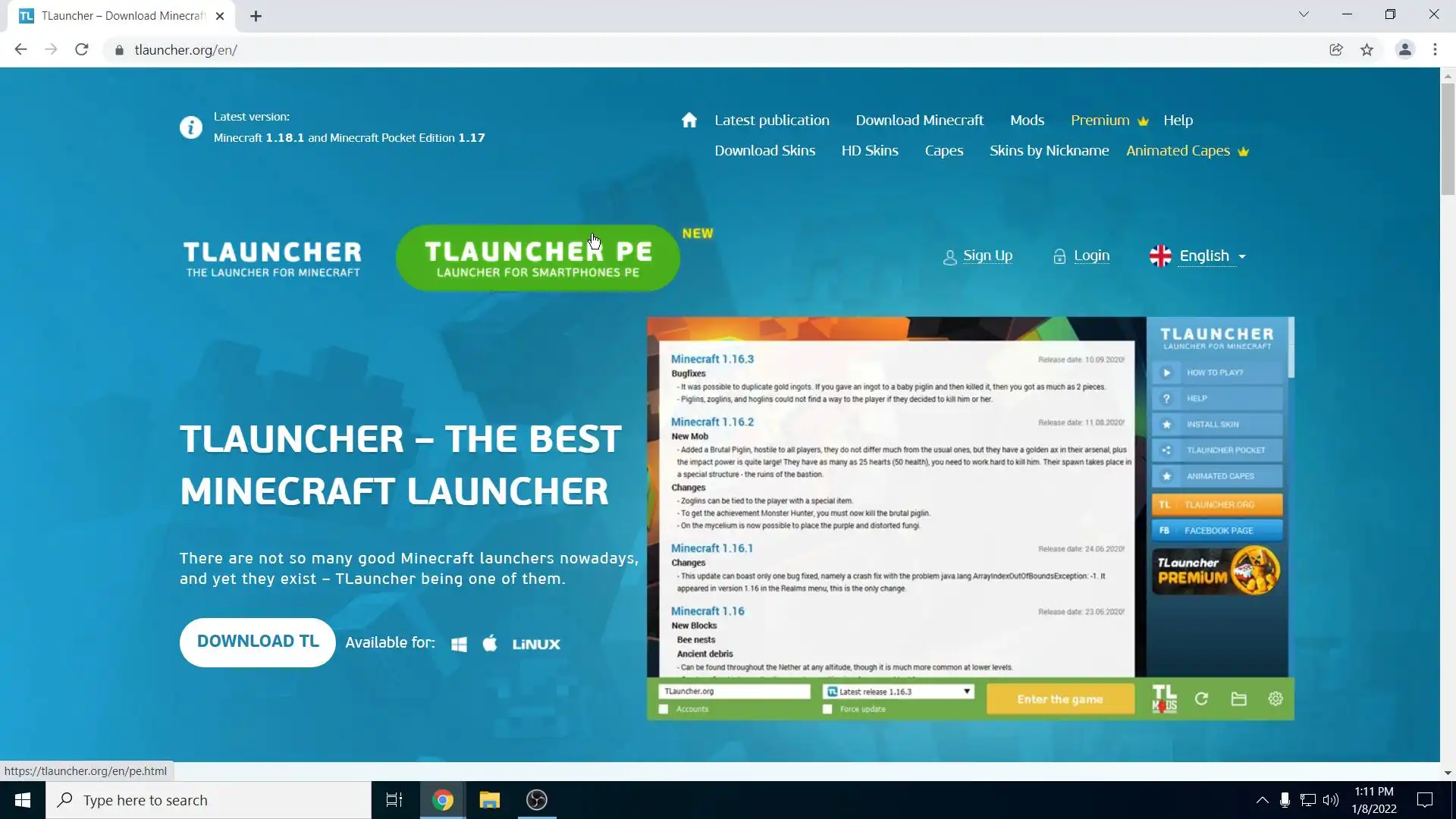
Task: Click the Apple platform icon
Action: (x=490, y=644)
